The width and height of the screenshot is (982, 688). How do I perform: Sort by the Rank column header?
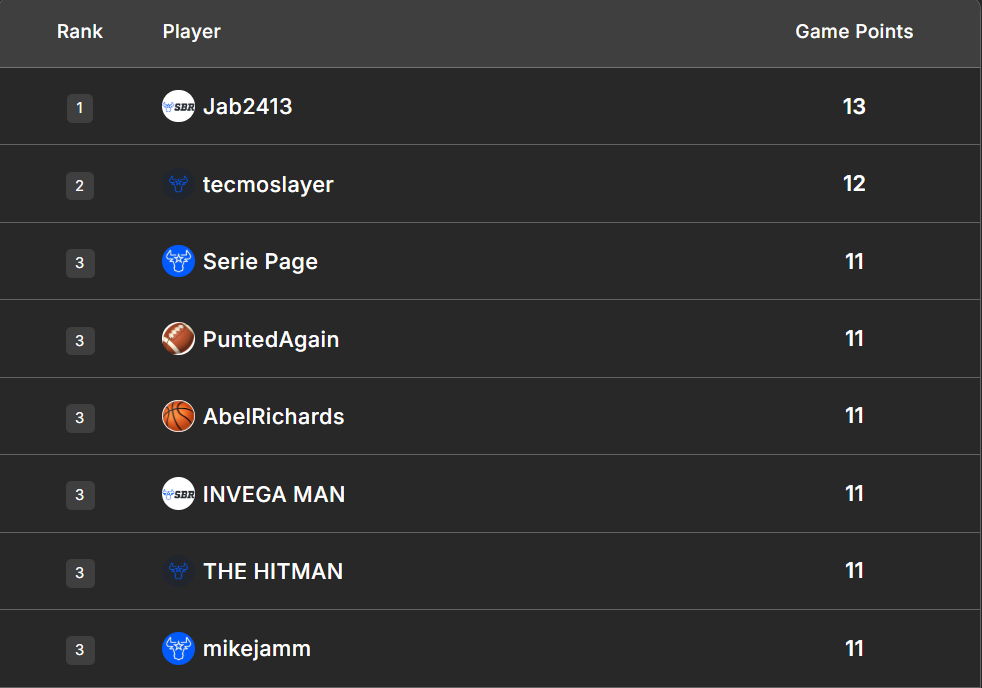tap(80, 32)
